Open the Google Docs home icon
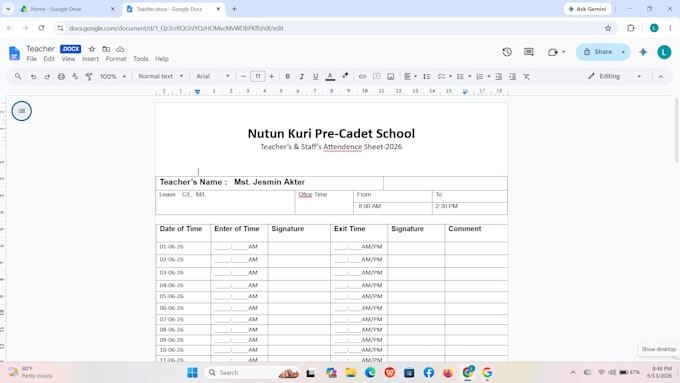 coord(14,53)
